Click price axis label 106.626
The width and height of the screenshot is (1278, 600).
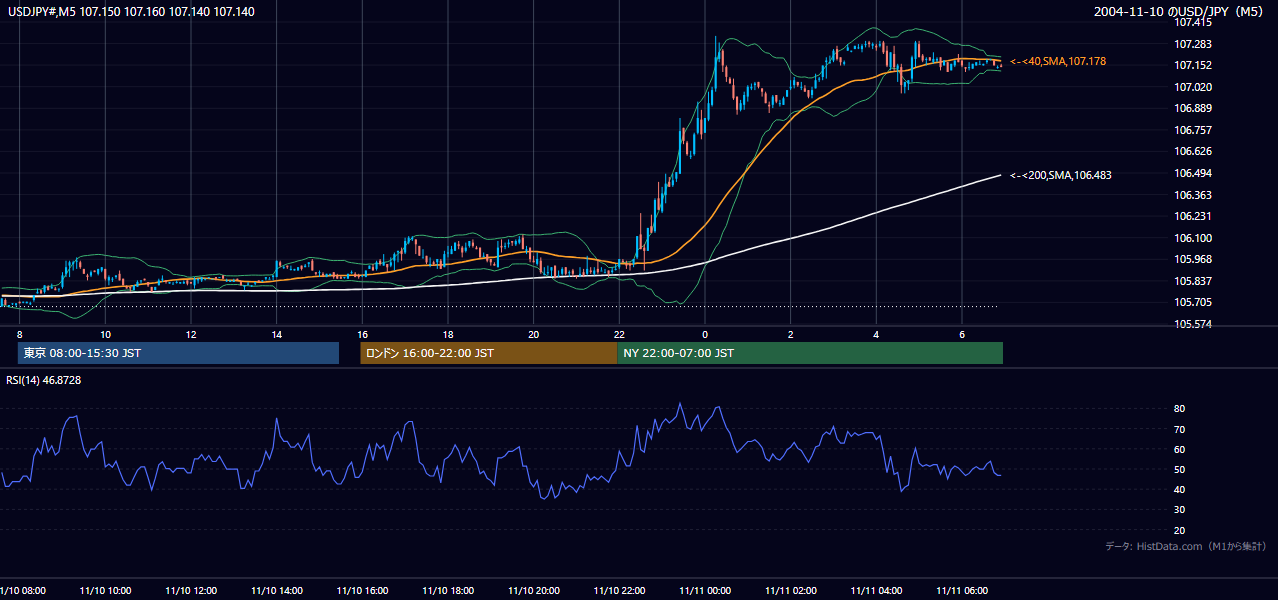point(1195,151)
